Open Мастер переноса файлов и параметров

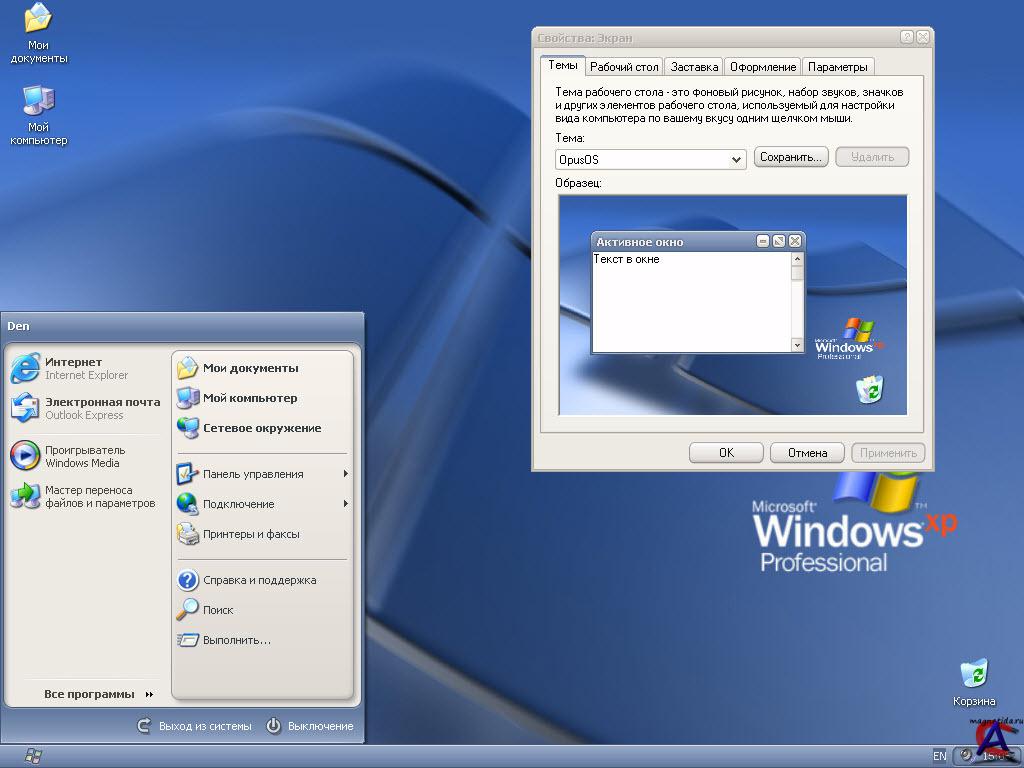[25, 496]
